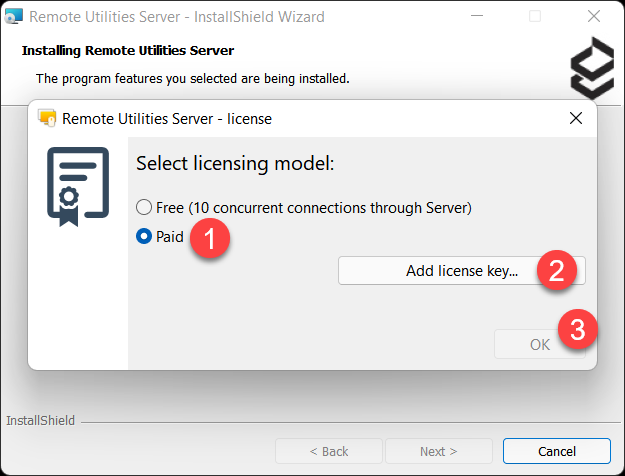
Task: Close the license dialog with its X
Action: (575, 118)
